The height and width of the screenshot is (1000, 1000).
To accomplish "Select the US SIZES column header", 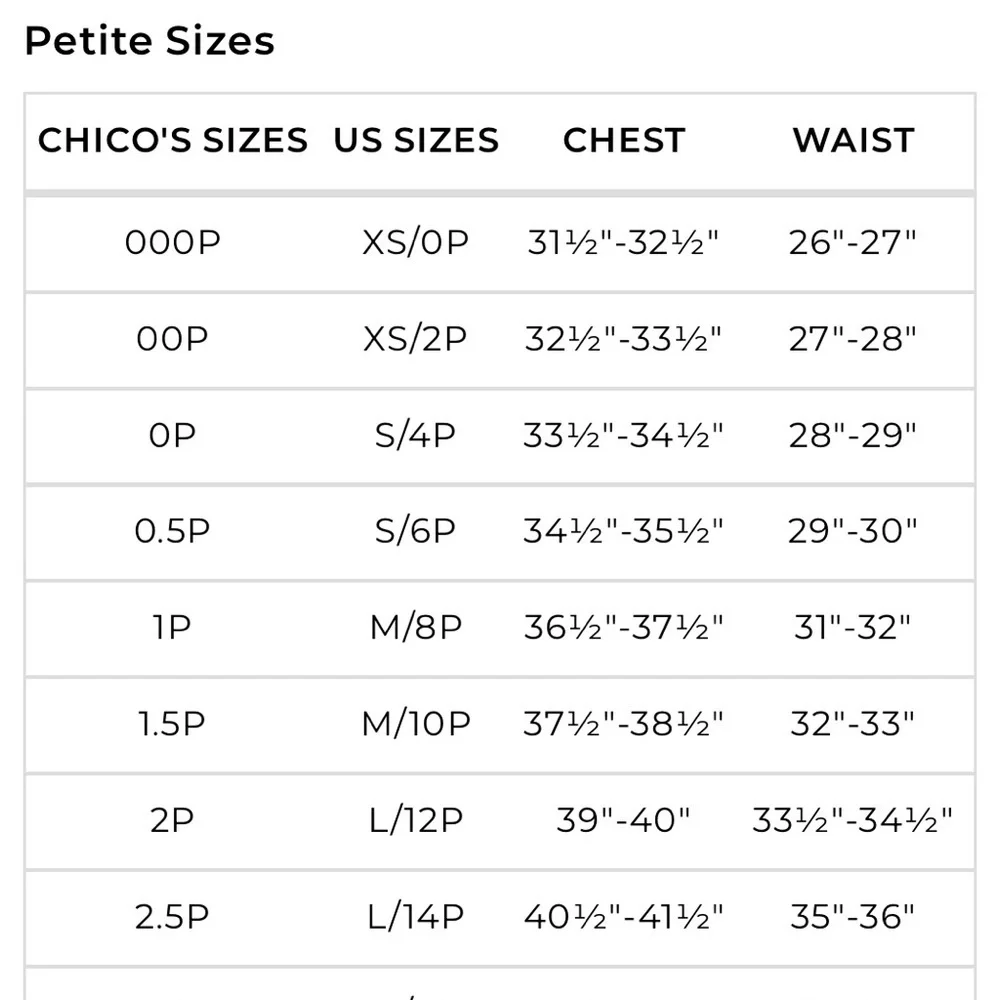I will pyautogui.click(x=416, y=140).
